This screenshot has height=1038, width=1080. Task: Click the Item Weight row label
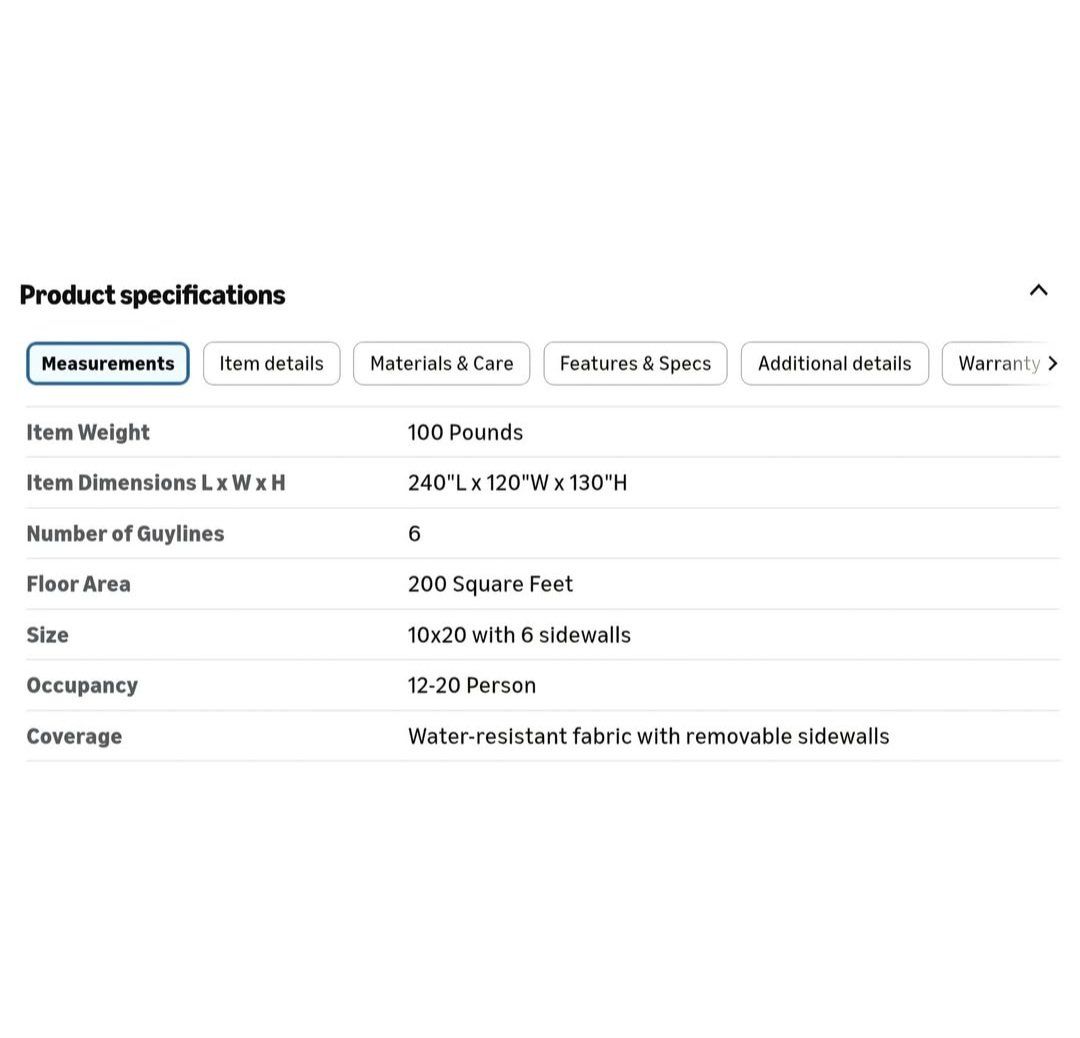[x=88, y=432]
